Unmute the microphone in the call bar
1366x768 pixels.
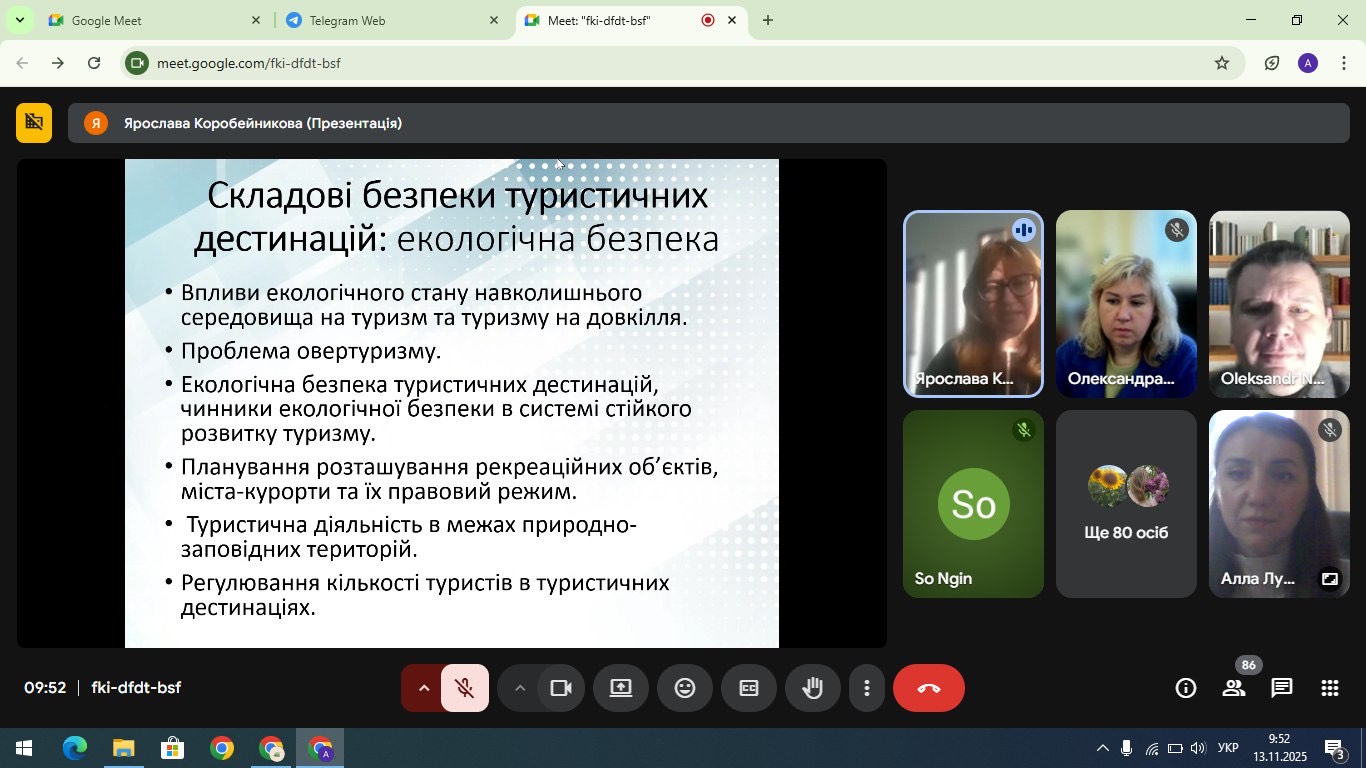coord(464,688)
